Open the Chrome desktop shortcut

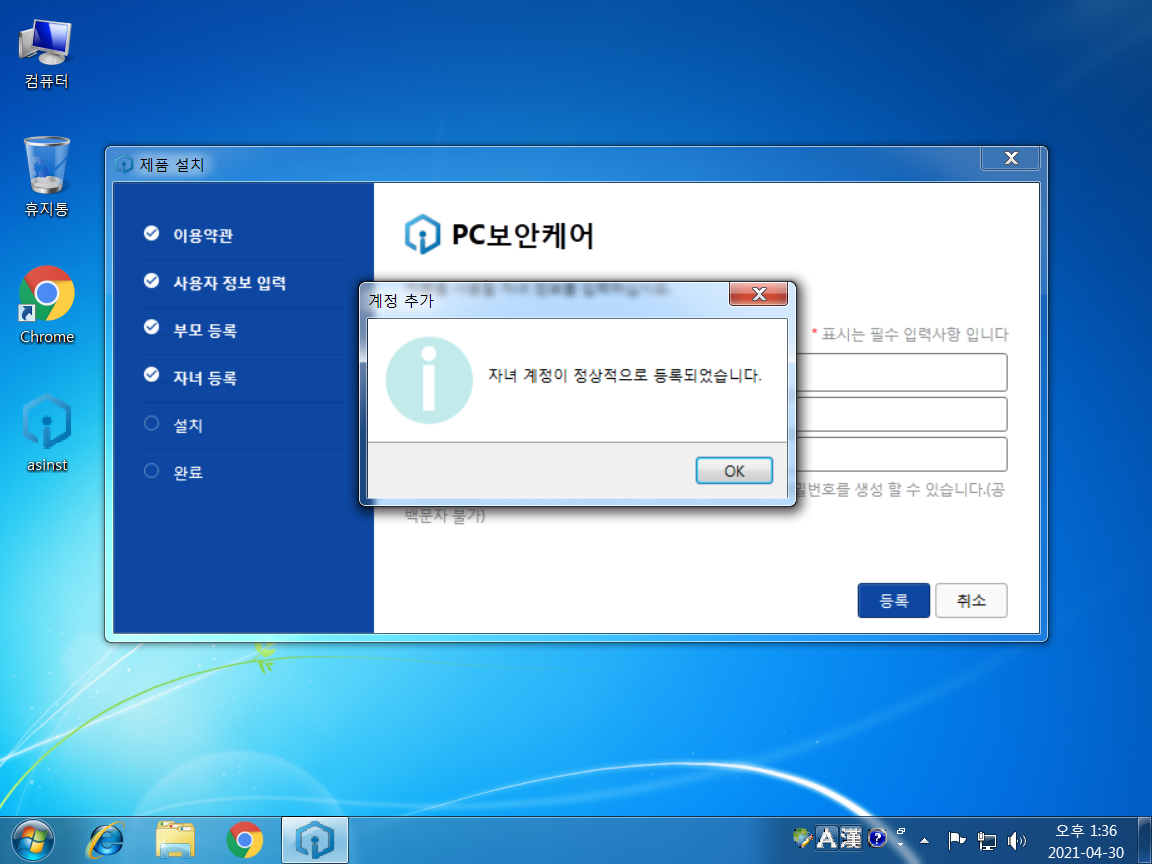46,305
